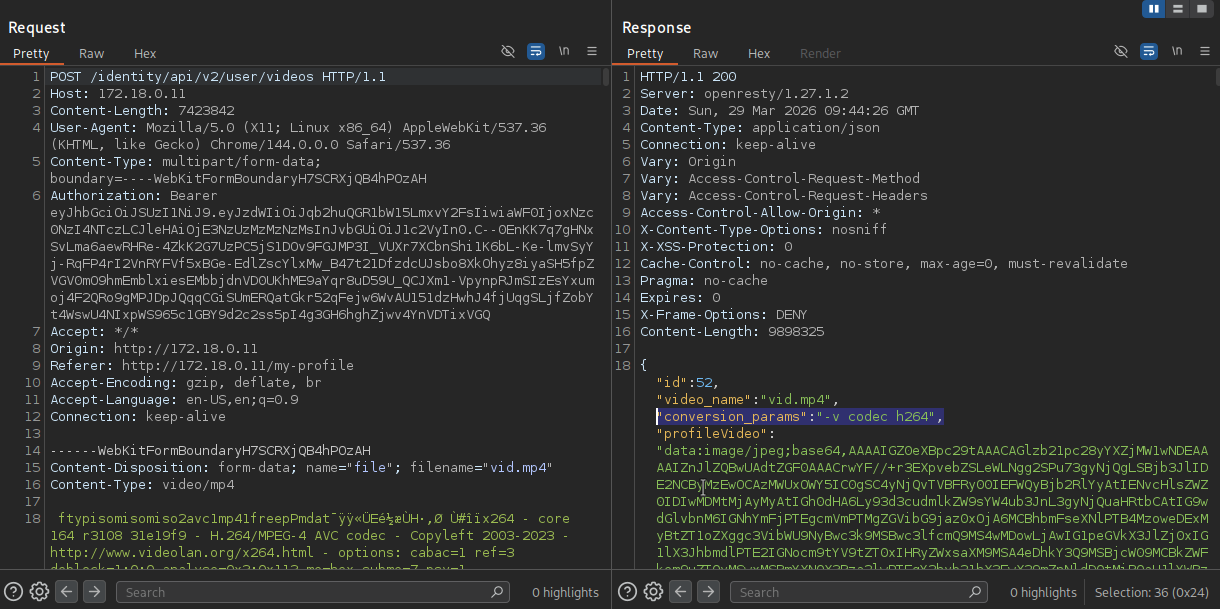
Task: Select top-bottom split layout icon
Action: [x=1178, y=9]
